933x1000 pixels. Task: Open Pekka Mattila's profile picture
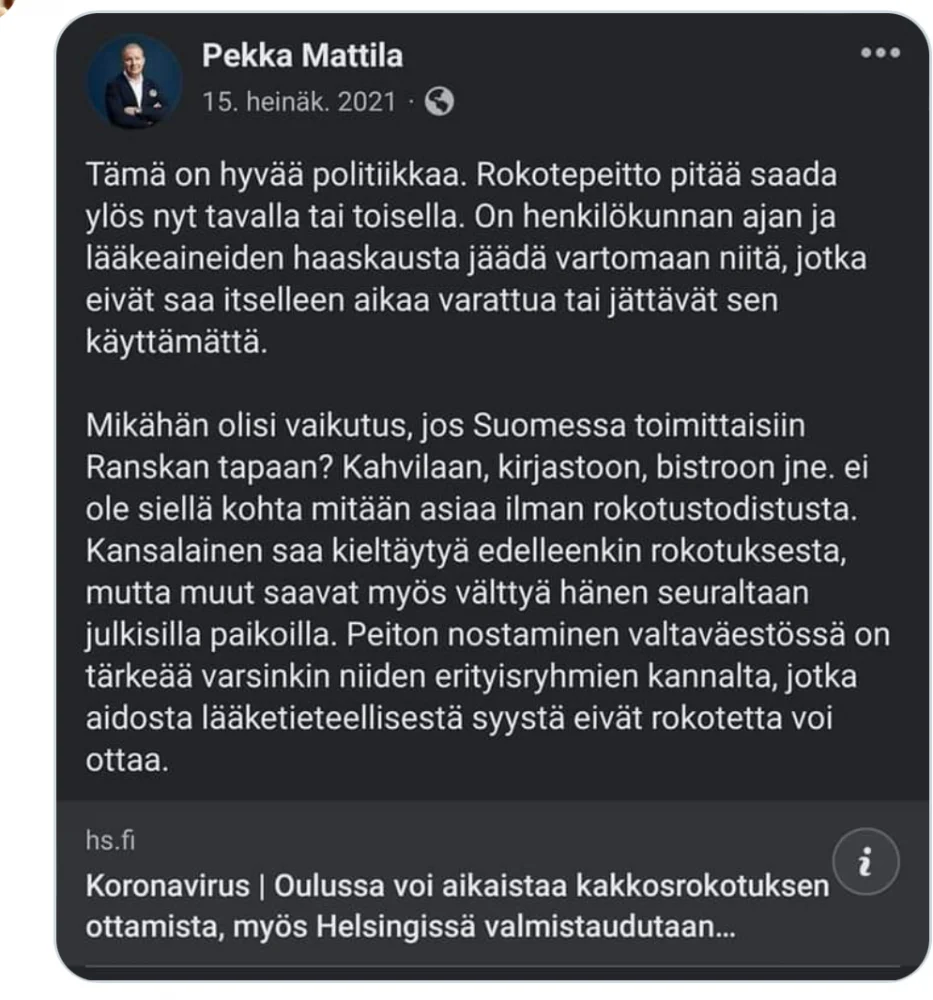134,85
